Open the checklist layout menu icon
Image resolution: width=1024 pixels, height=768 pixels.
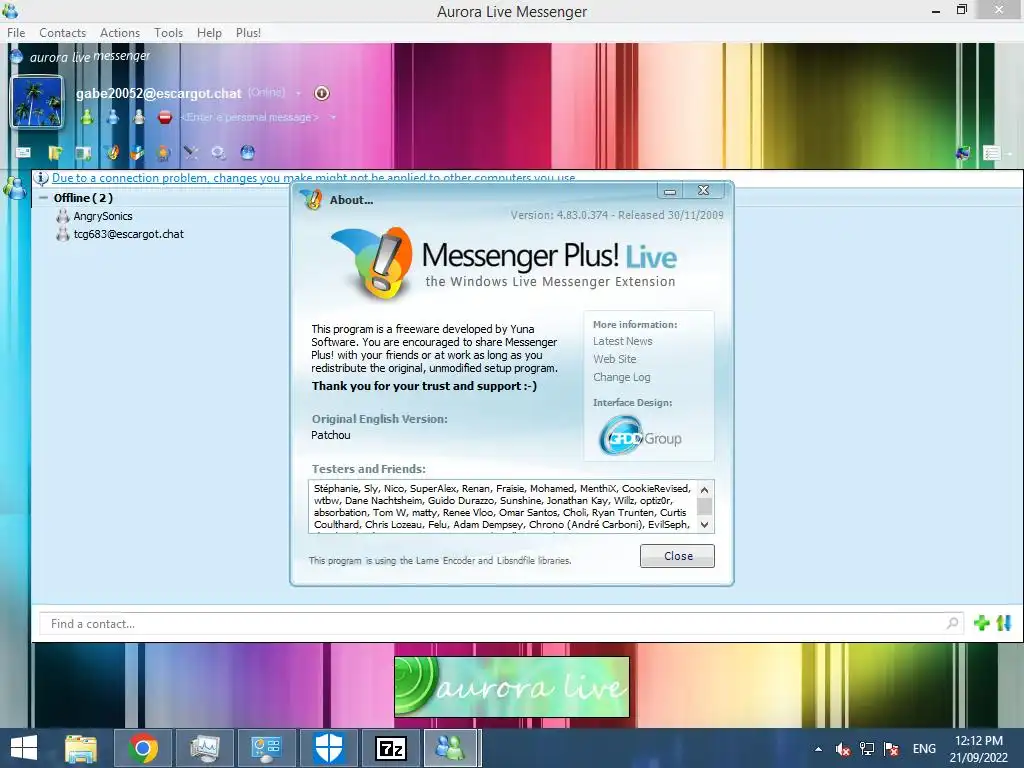(x=992, y=153)
